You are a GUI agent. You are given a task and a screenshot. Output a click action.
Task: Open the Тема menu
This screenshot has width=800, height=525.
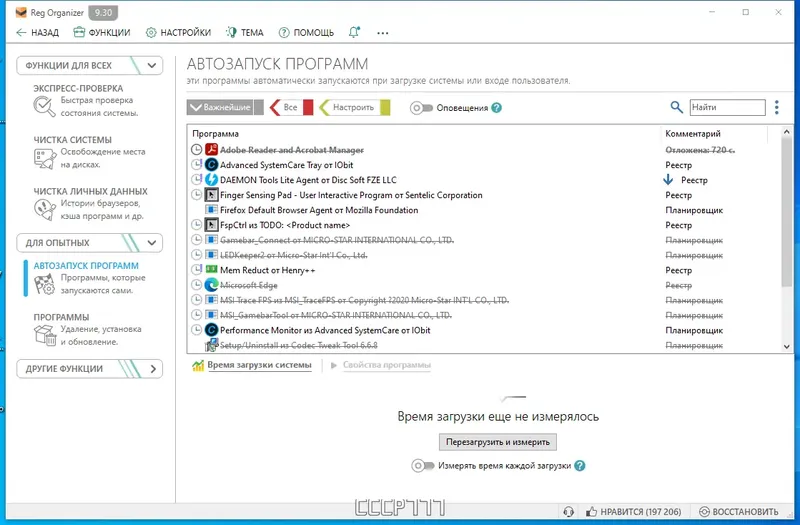[x=245, y=33]
